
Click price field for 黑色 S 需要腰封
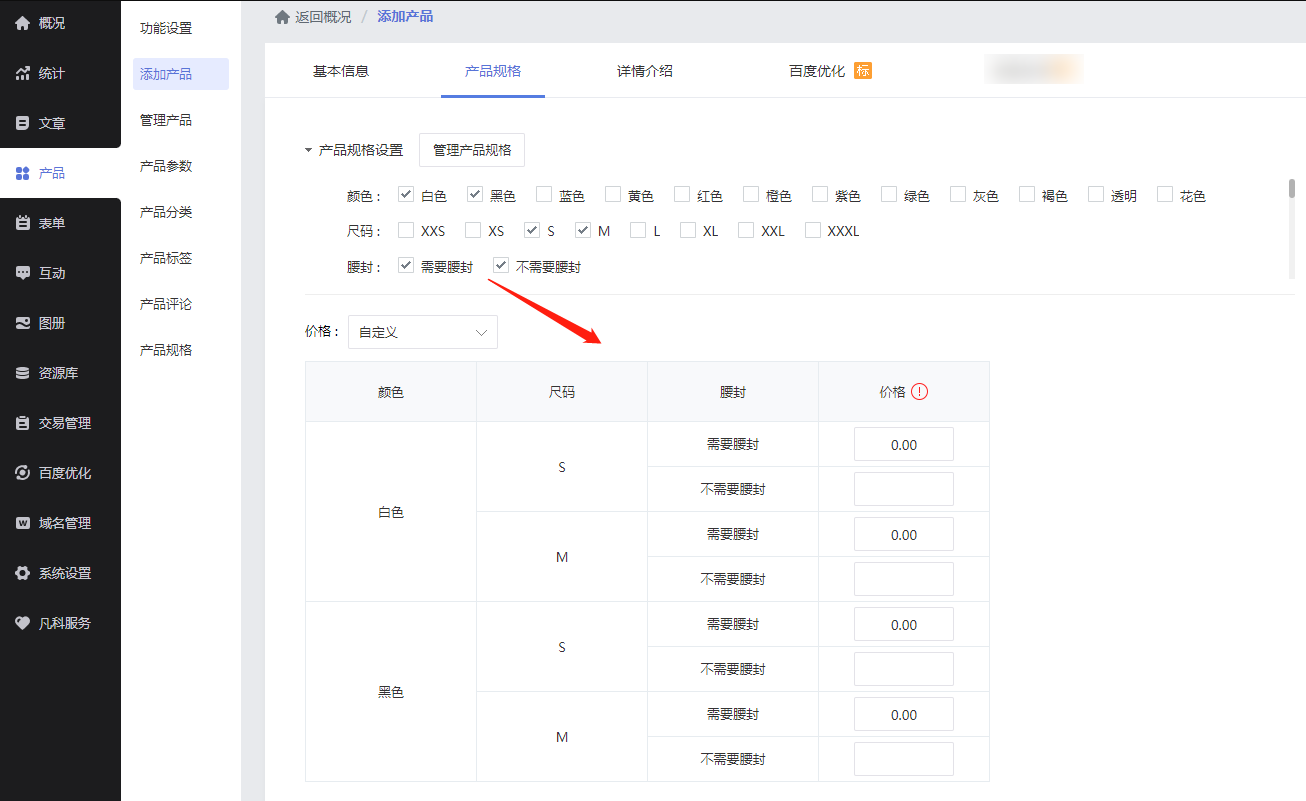(904, 625)
